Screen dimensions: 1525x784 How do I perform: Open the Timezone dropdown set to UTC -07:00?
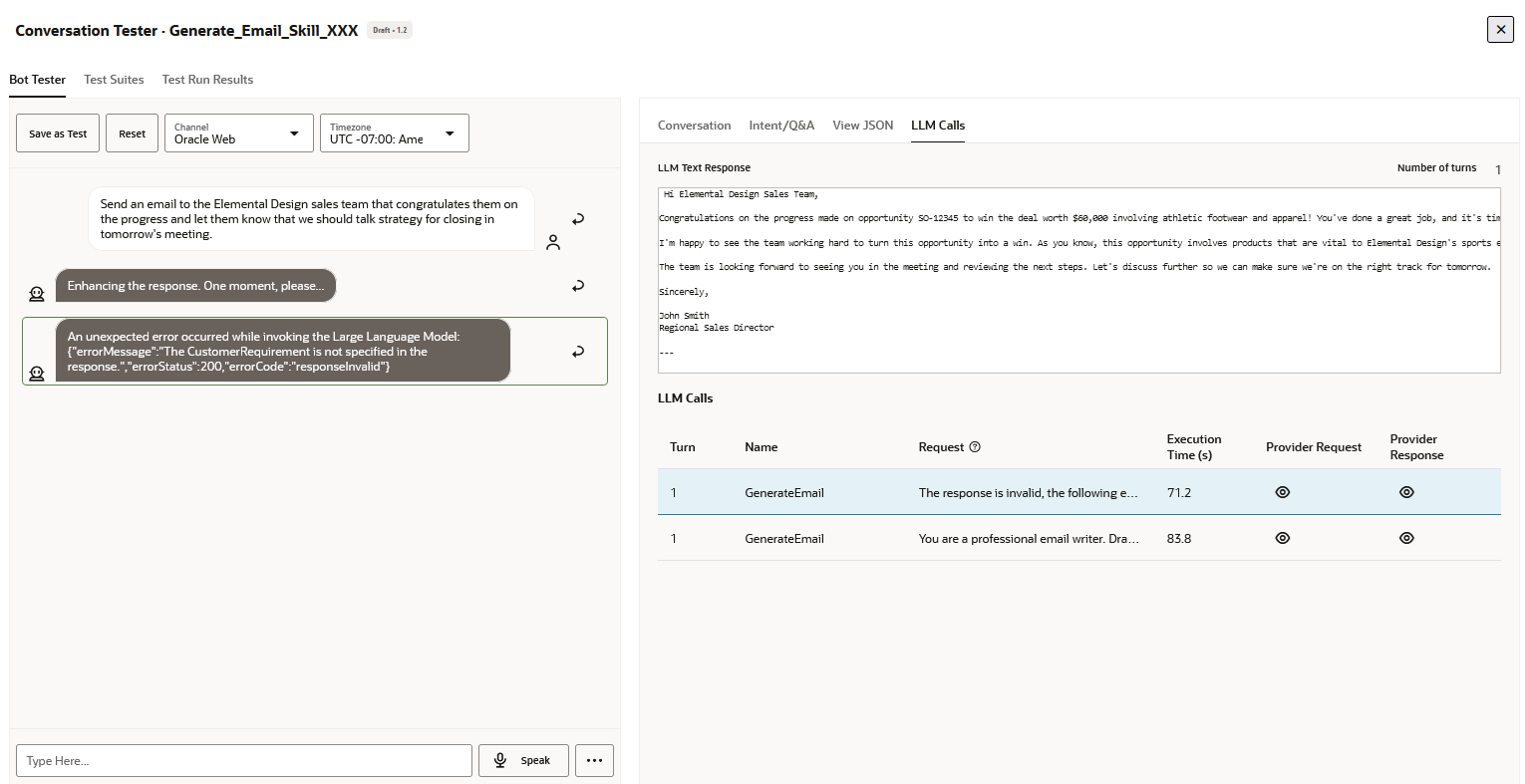coord(394,132)
